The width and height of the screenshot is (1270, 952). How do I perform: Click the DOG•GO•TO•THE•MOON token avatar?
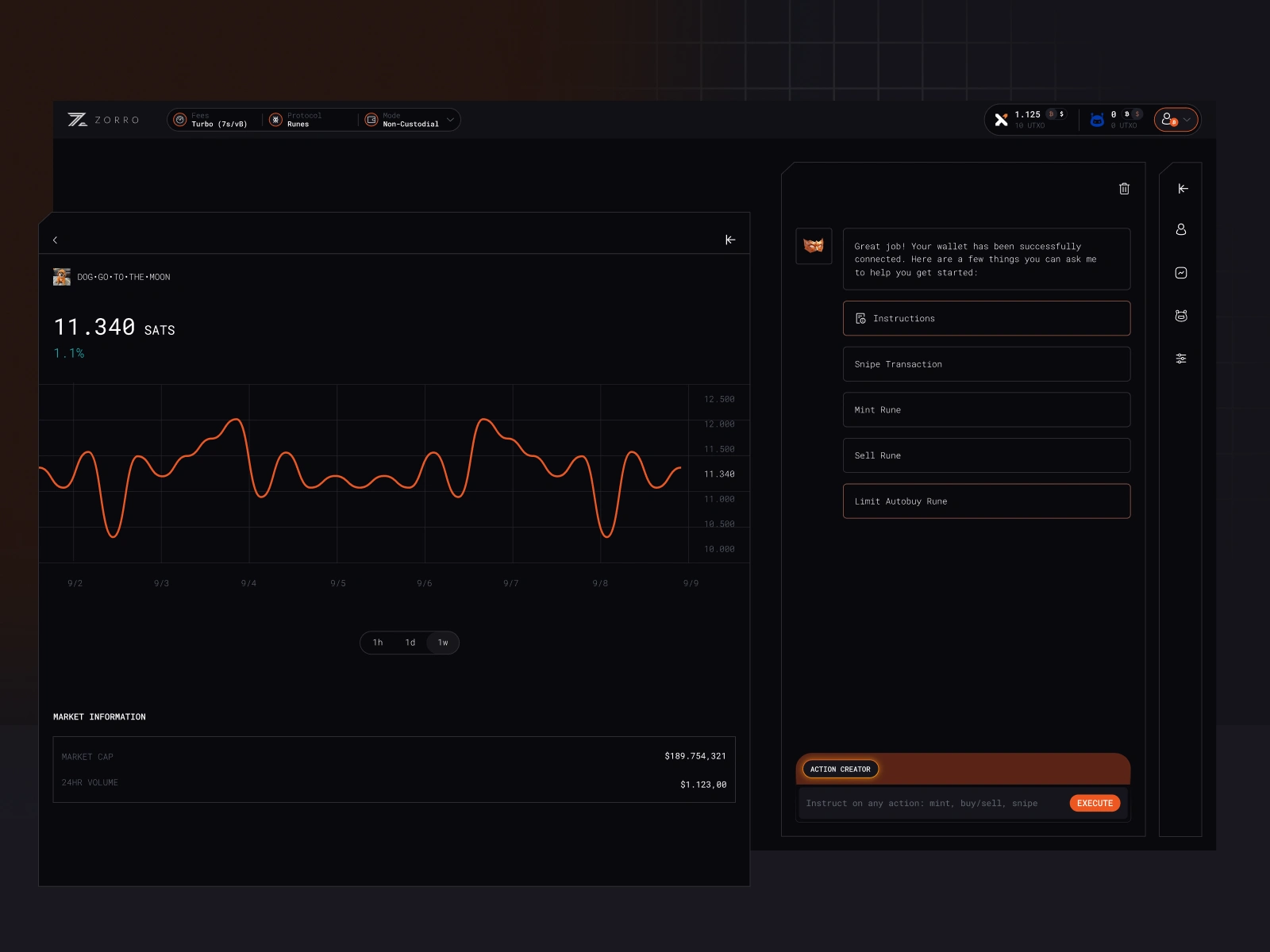tap(62, 277)
